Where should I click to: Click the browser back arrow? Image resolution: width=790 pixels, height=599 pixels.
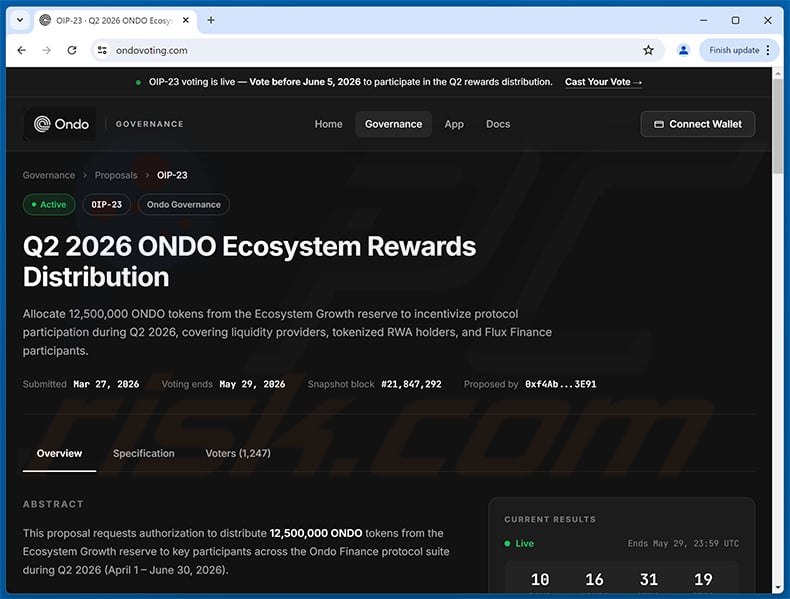point(21,50)
